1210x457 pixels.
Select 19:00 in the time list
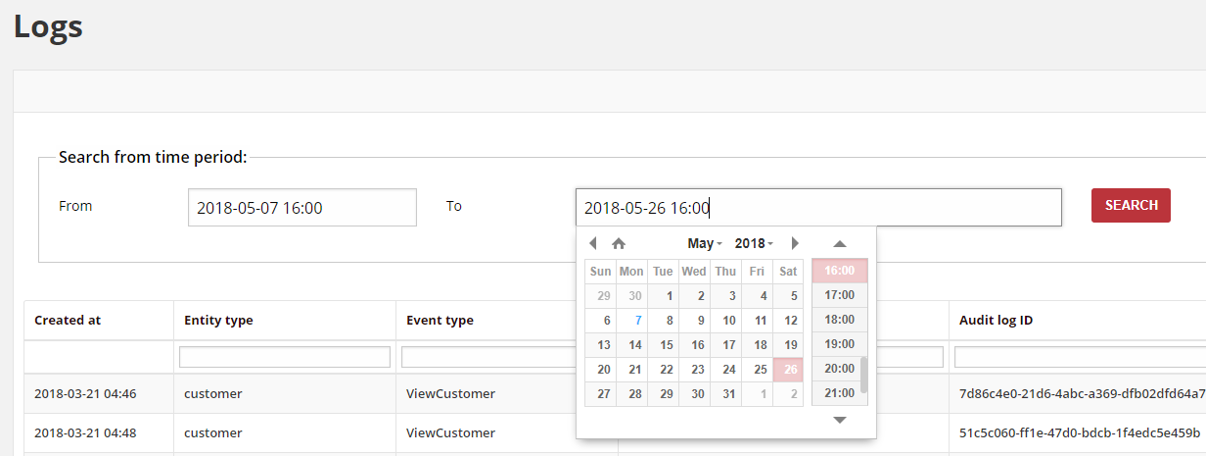[x=839, y=344]
